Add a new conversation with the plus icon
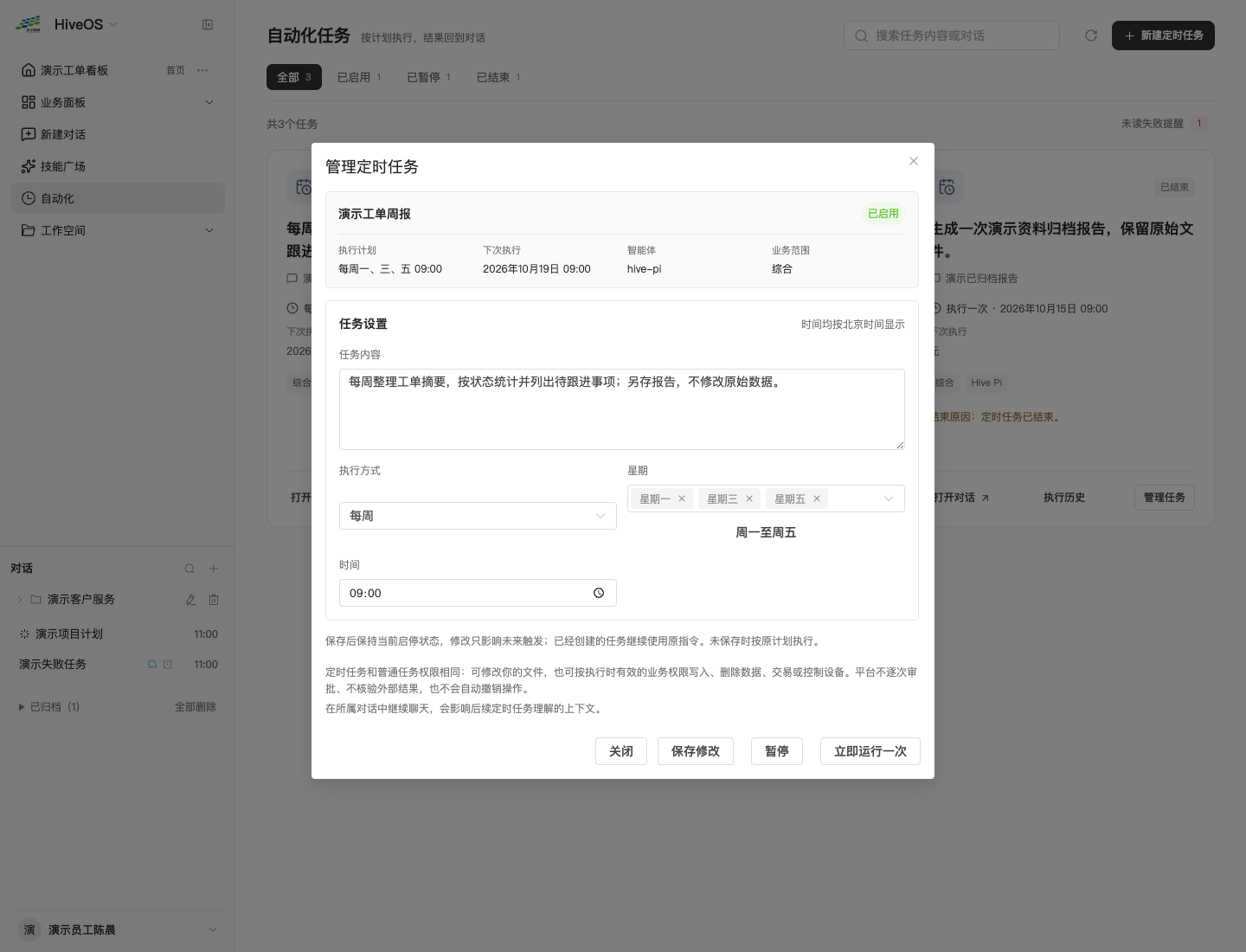This screenshot has width=1246, height=952. click(x=214, y=569)
